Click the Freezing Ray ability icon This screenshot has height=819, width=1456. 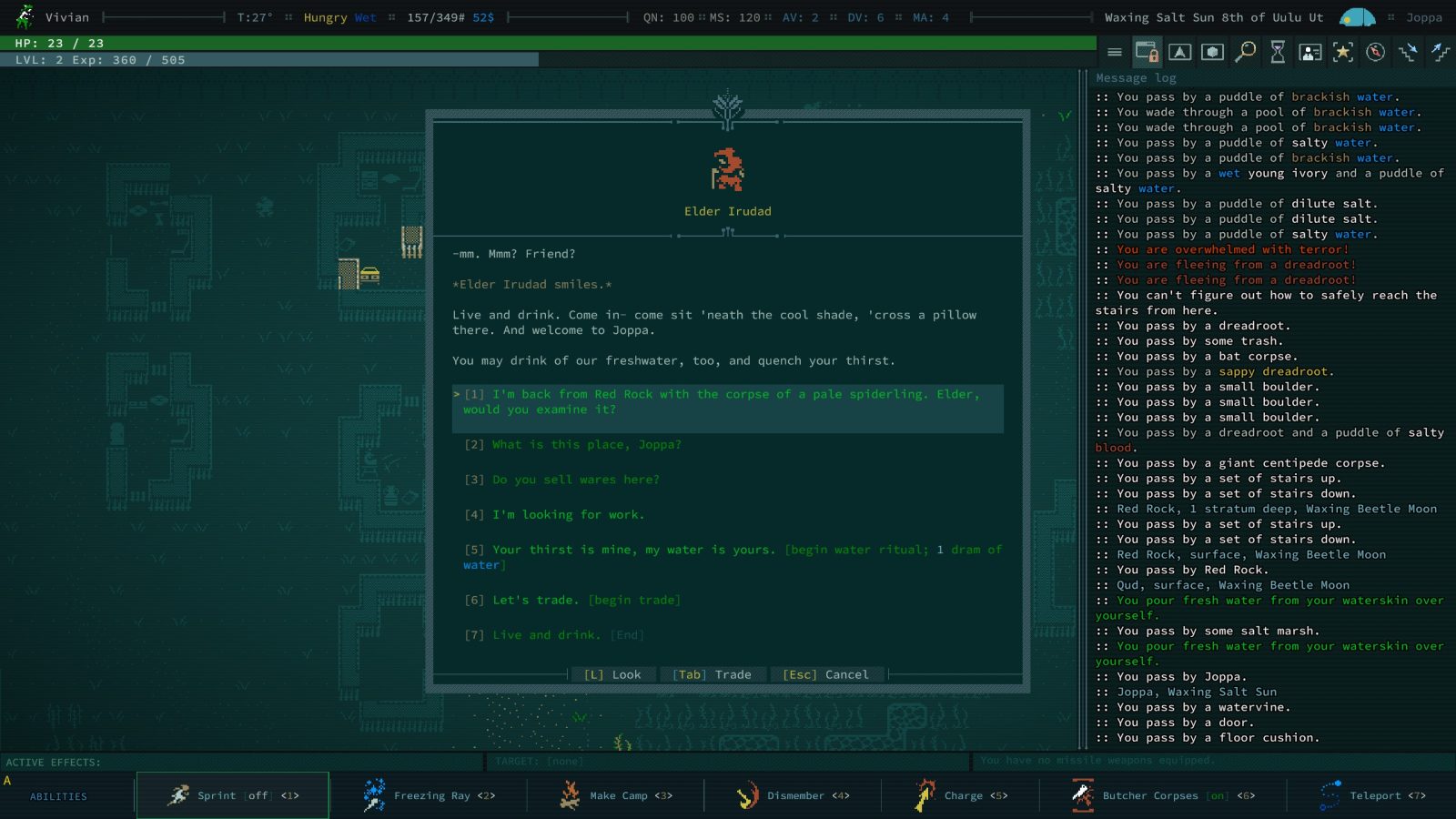click(374, 795)
